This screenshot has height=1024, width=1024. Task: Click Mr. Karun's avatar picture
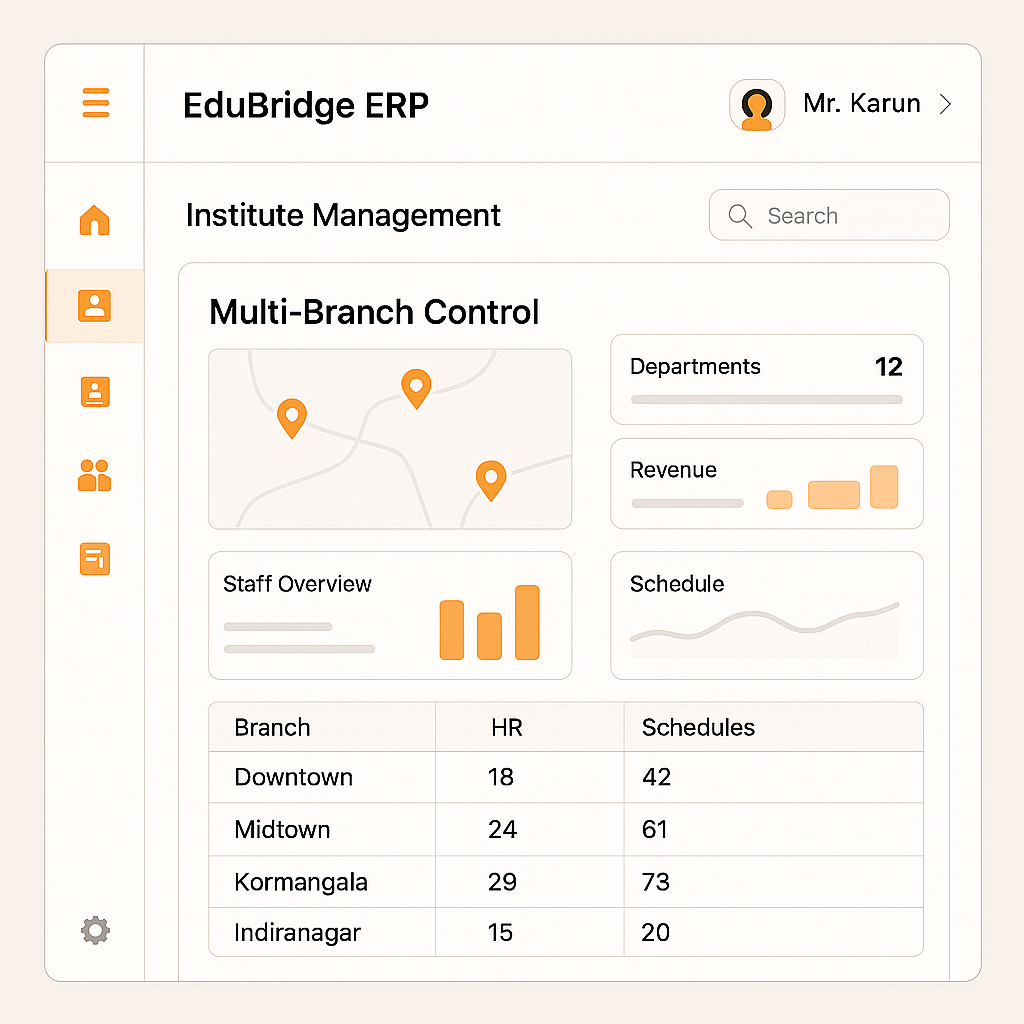tap(757, 105)
